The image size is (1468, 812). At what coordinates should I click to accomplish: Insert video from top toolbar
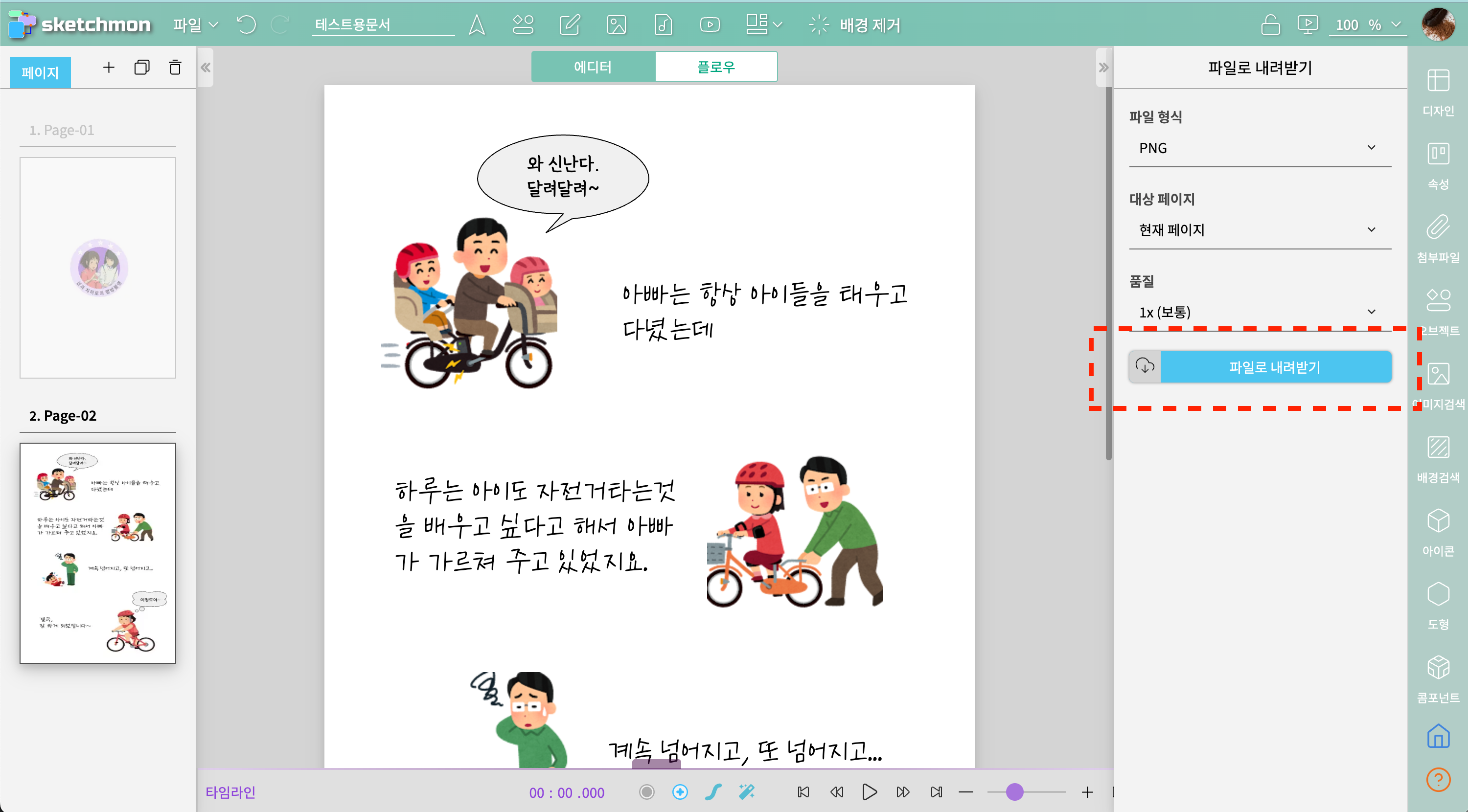pyautogui.click(x=710, y=24)
